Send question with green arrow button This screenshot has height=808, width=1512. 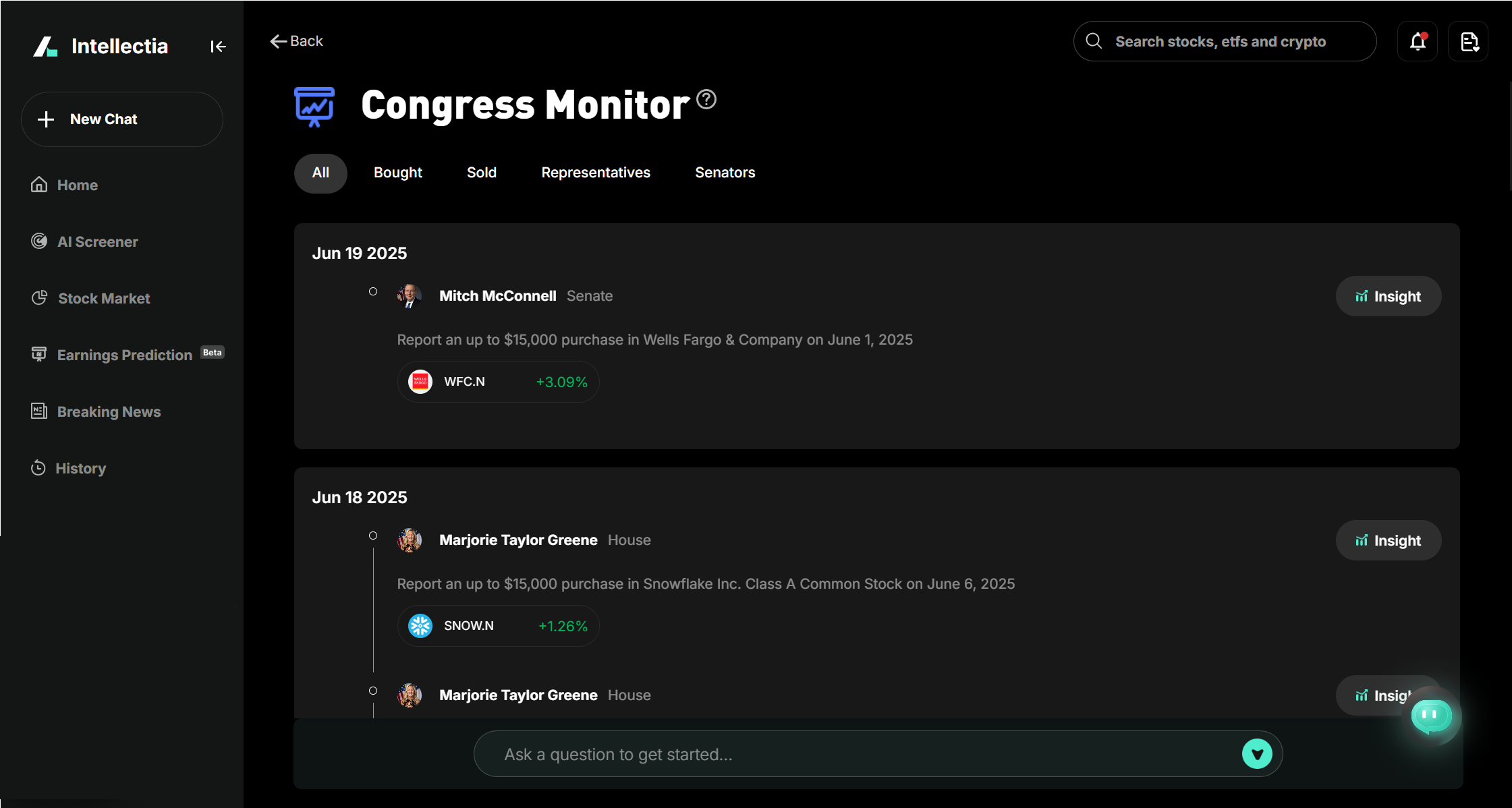(x=1257, y=754)
